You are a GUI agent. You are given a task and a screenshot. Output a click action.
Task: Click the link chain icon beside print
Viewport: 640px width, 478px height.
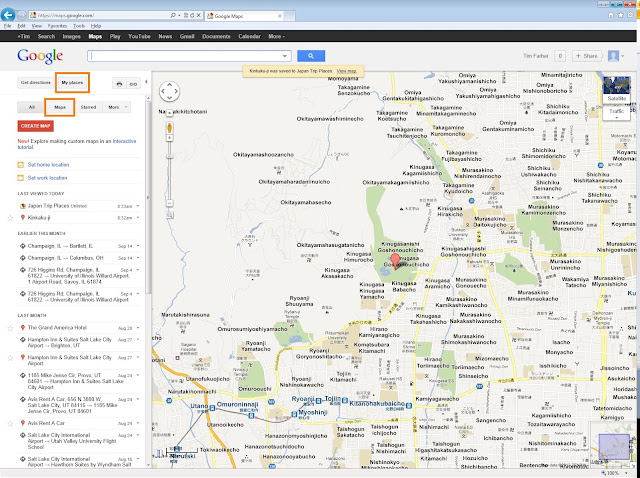point(133,84)
